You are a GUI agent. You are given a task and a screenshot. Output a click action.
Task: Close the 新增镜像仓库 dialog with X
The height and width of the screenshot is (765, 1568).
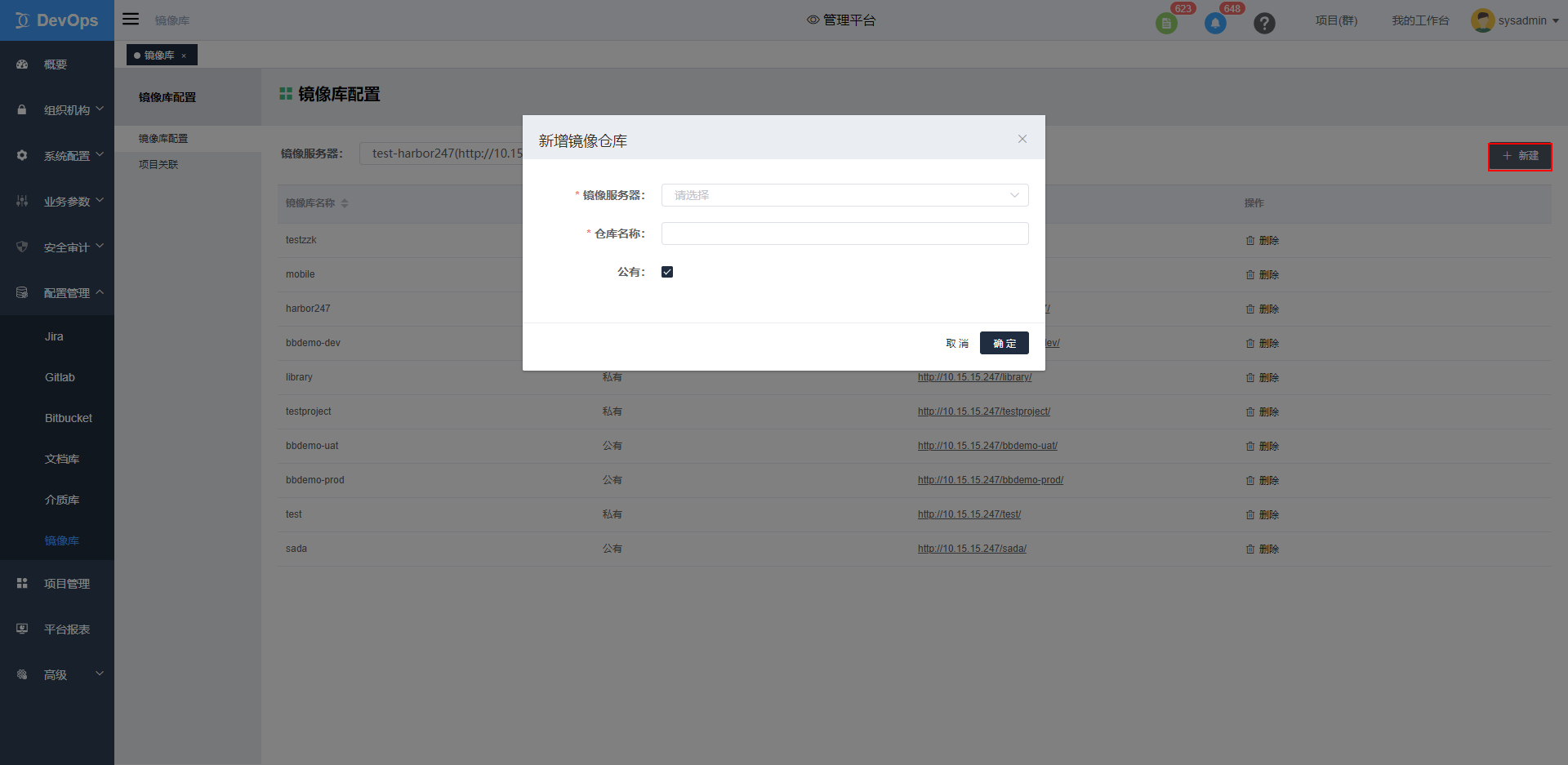(1022, 139)
